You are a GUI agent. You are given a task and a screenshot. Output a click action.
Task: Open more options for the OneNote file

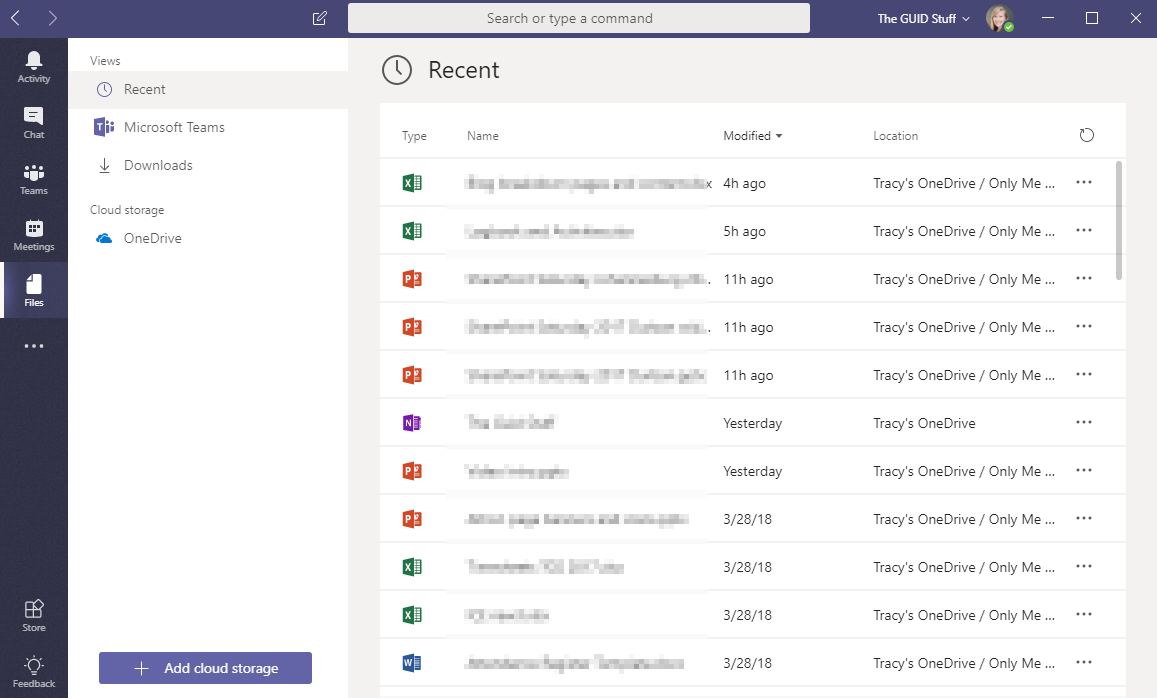tap(1083, 423)
